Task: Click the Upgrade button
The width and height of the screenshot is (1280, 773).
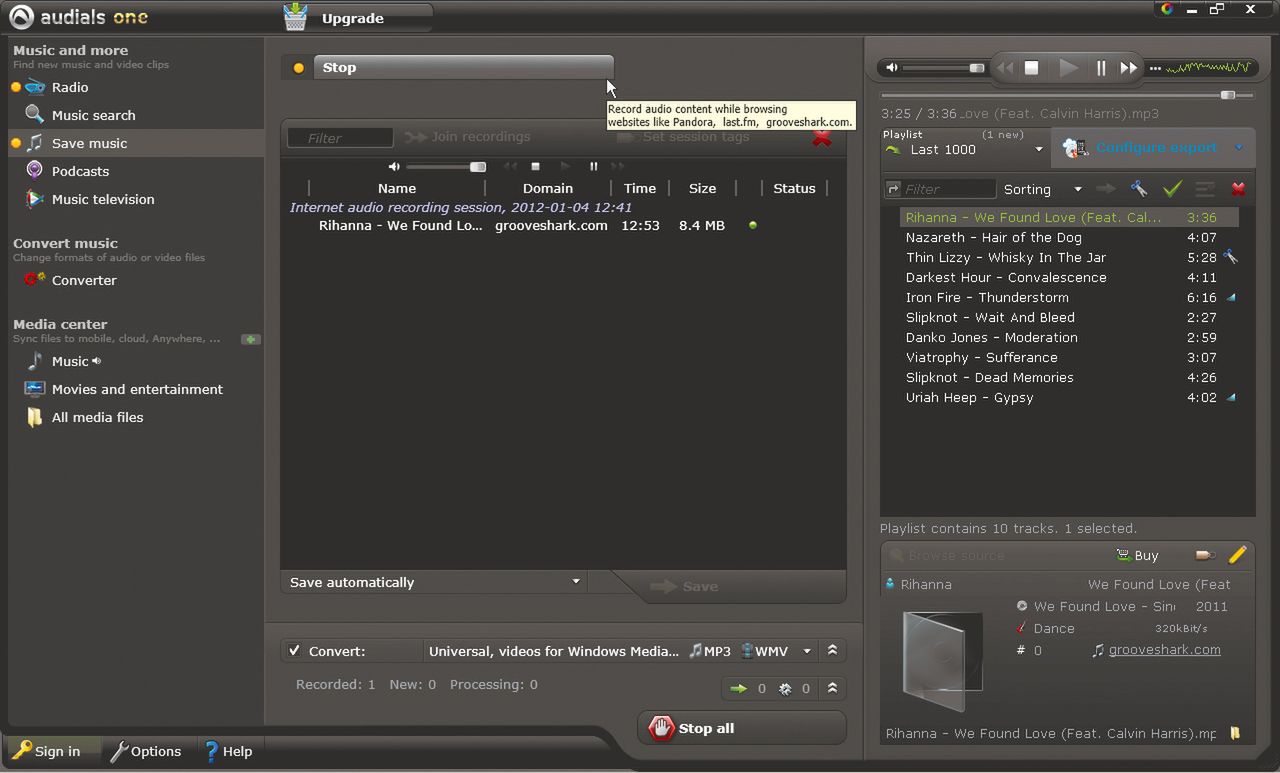Action: tap(357, 18)
